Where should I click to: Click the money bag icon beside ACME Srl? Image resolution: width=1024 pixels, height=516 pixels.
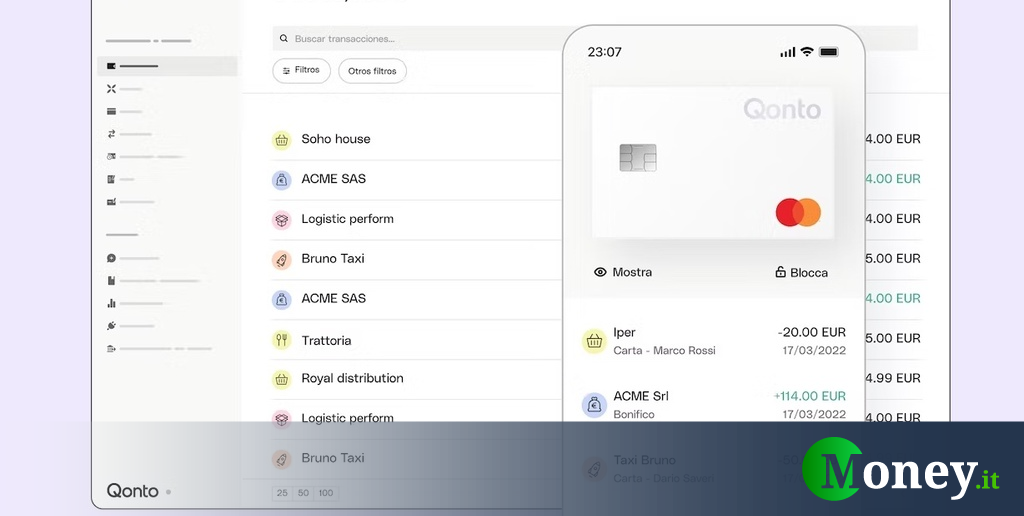594,405
